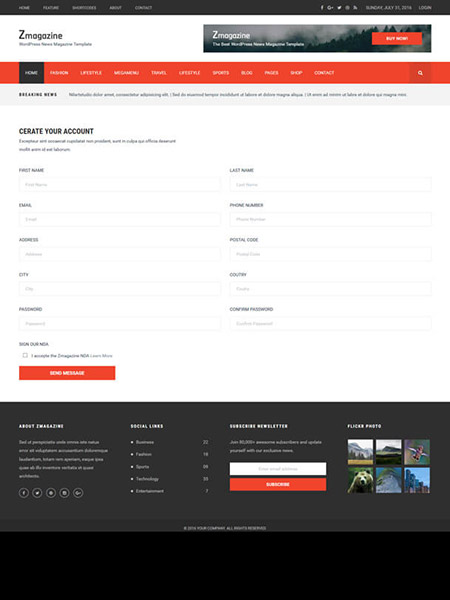
Task: Click the RSS feed icon in the top bar
Action: click(x=355, y=8)
